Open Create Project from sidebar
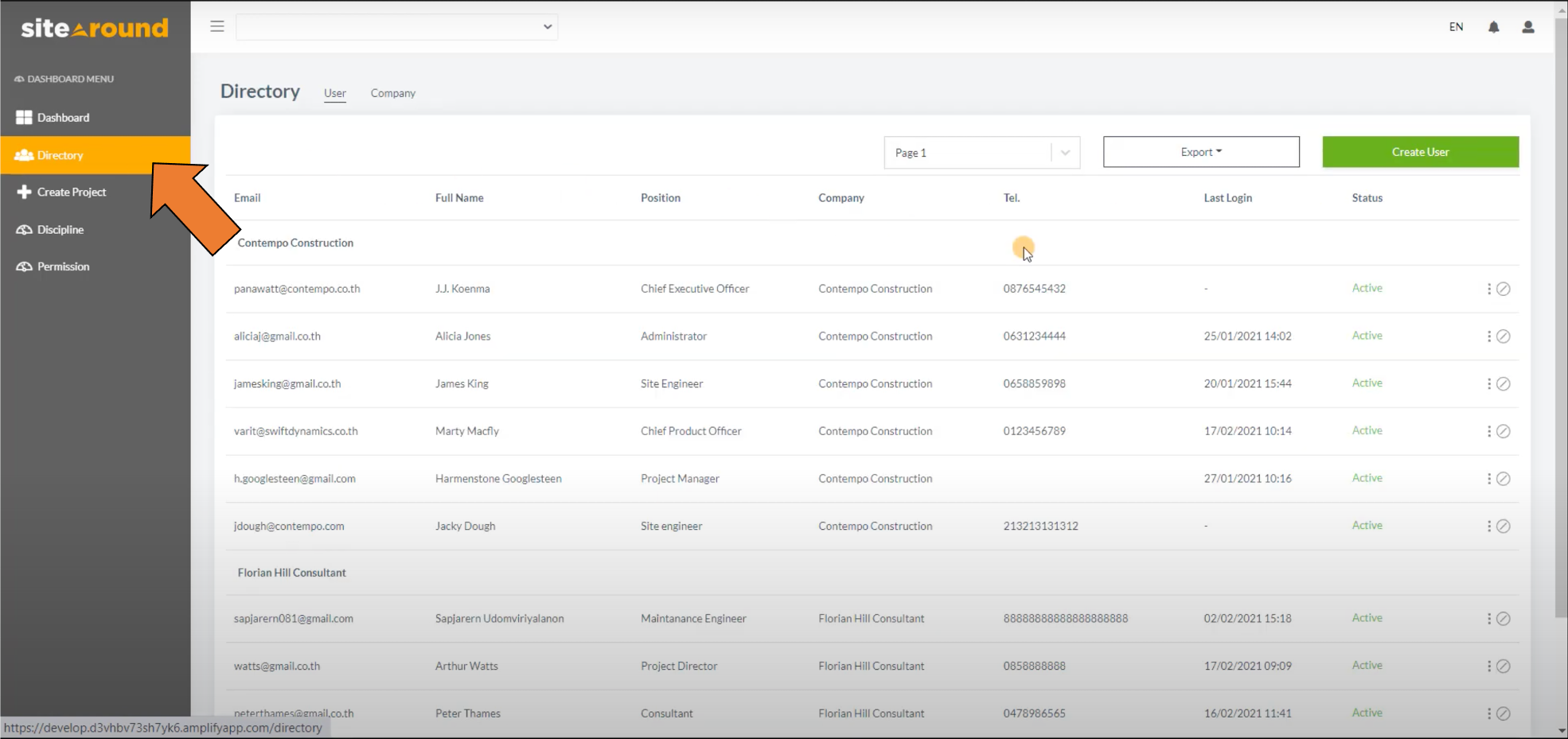 71,192
